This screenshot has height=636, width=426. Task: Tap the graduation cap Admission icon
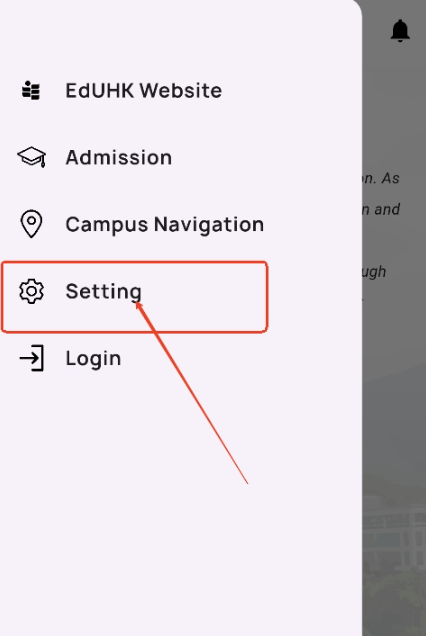(x=31, y=157)
